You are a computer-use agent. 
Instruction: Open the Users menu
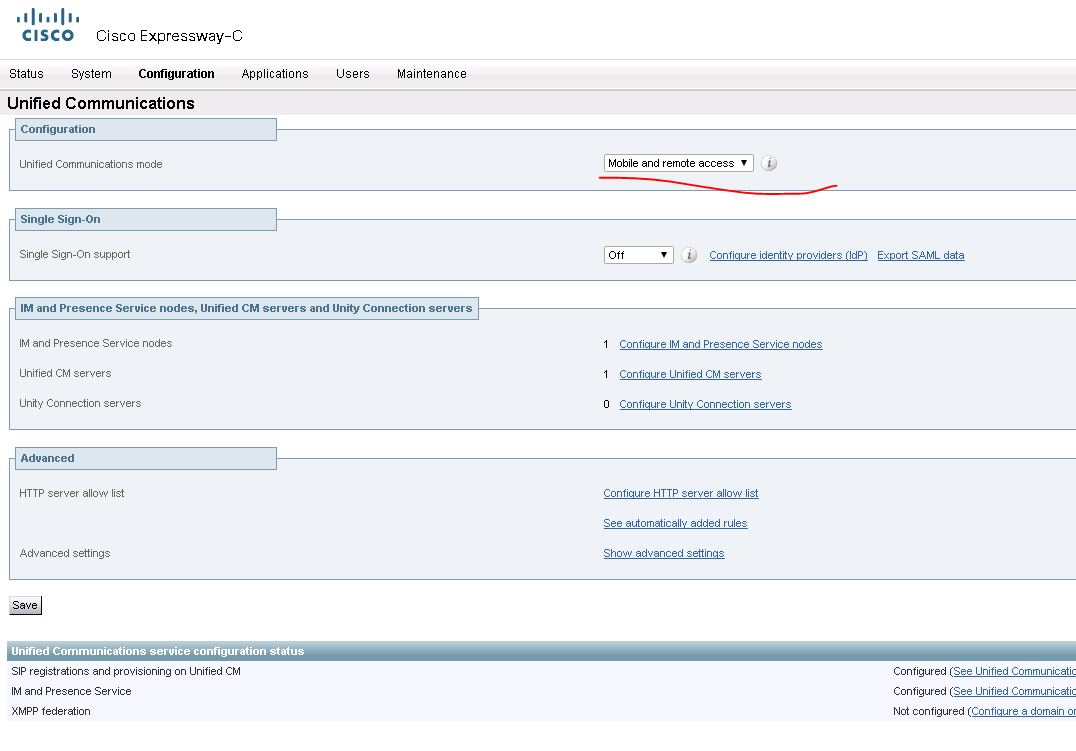(x=353, y=74)
